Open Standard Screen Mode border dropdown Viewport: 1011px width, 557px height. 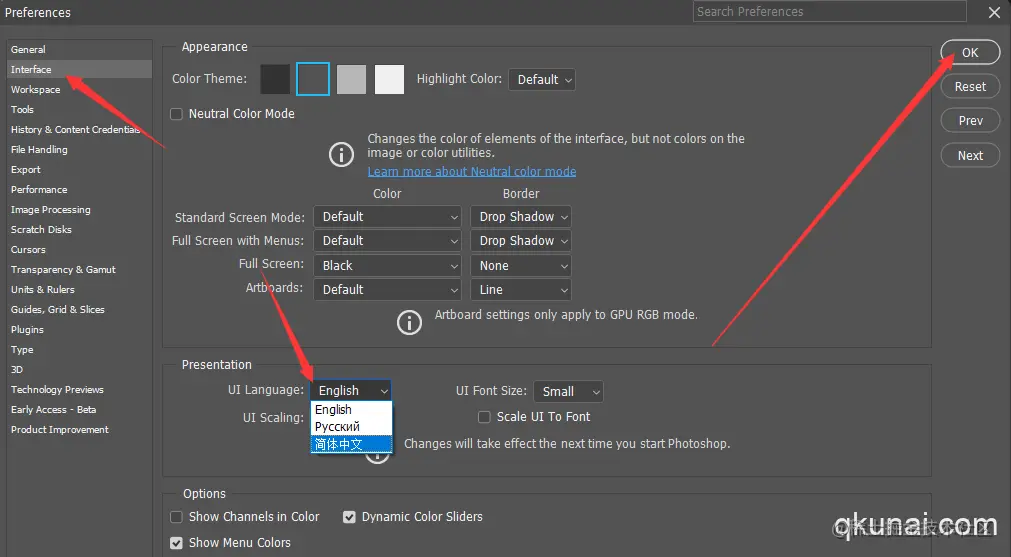521,217
